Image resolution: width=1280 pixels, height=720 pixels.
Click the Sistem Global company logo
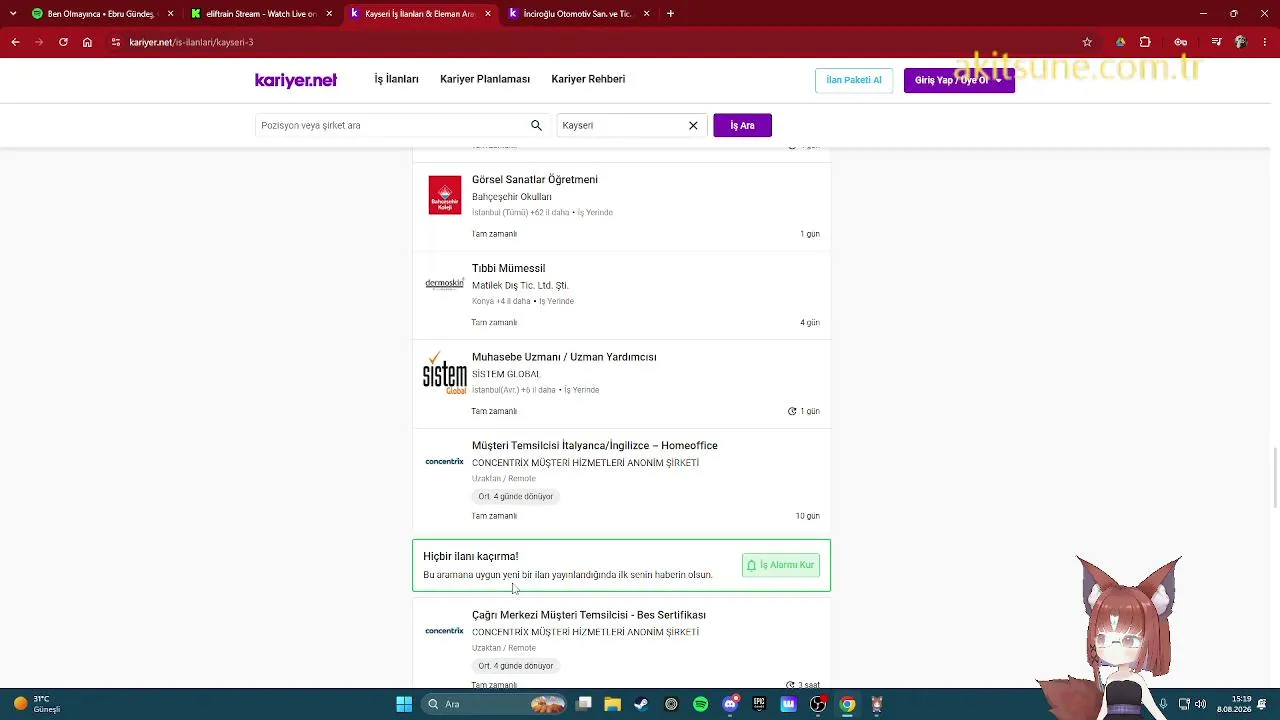point(445,373)
